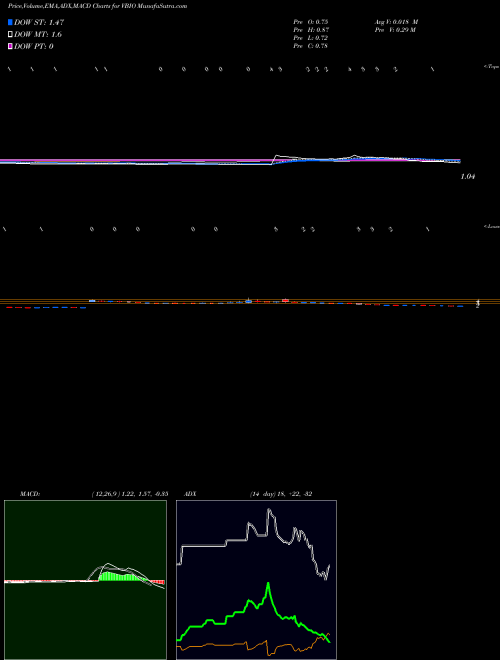Click the blue DOW ST legend swatch
Screen dimensions: 500x660
point(10,22)
